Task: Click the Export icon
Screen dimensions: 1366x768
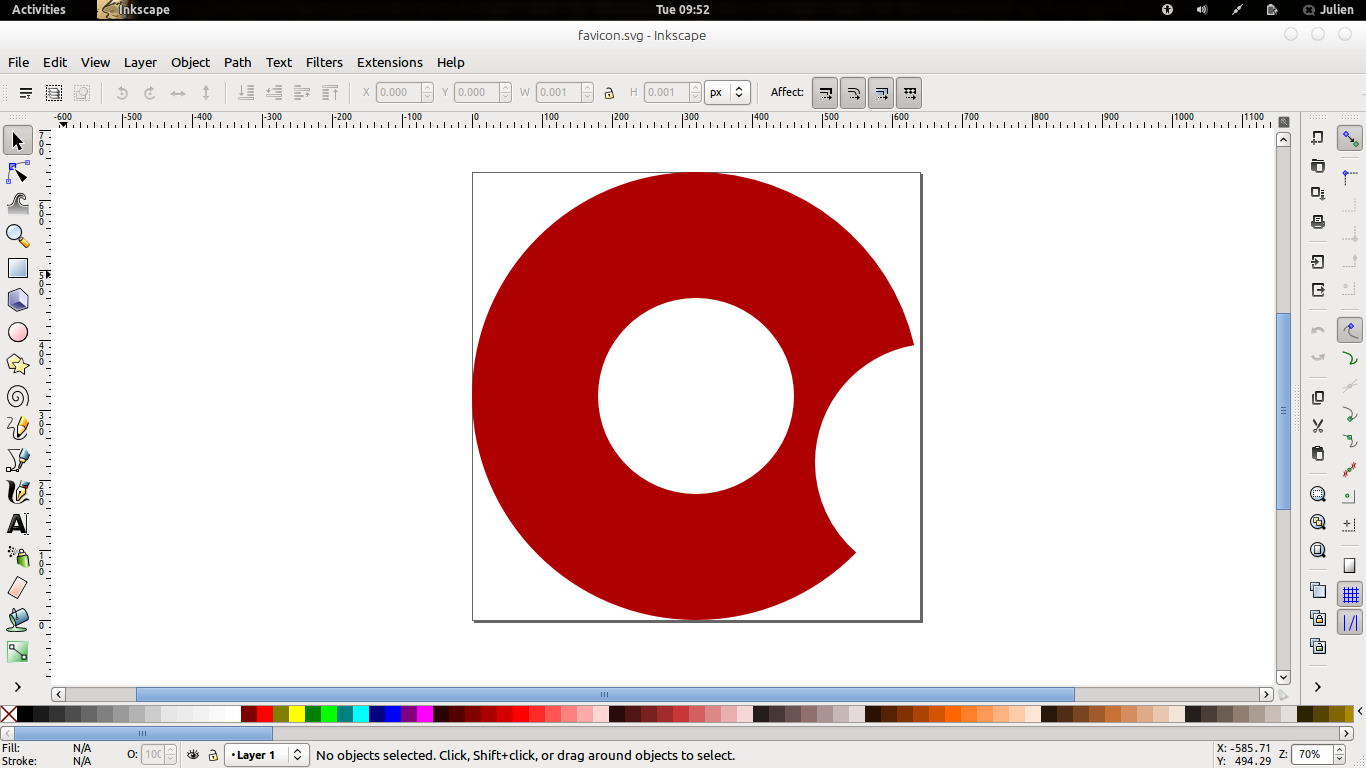Action: (1318, 290)
